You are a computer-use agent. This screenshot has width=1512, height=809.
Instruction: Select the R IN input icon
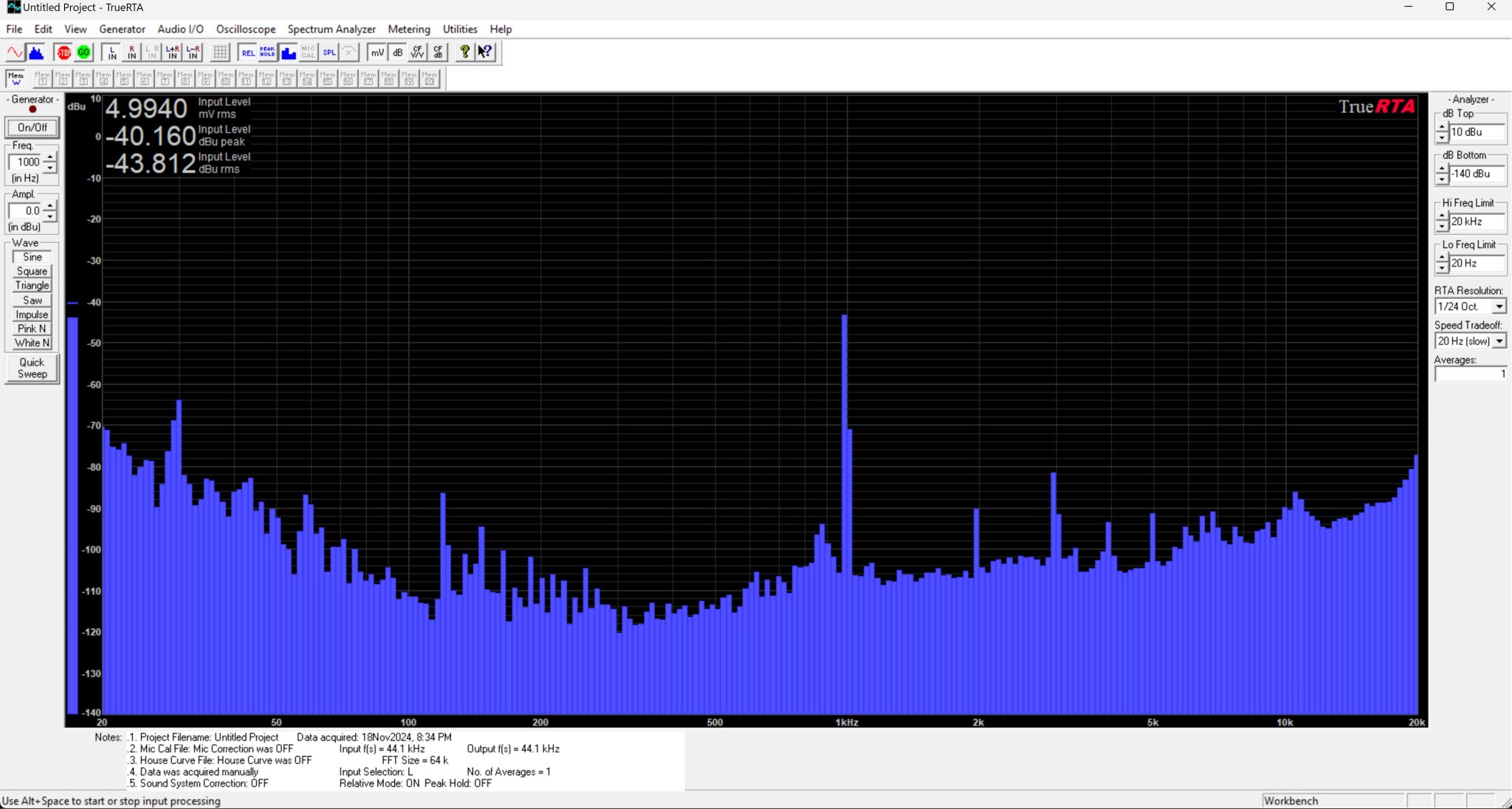(x=131, y=52)
